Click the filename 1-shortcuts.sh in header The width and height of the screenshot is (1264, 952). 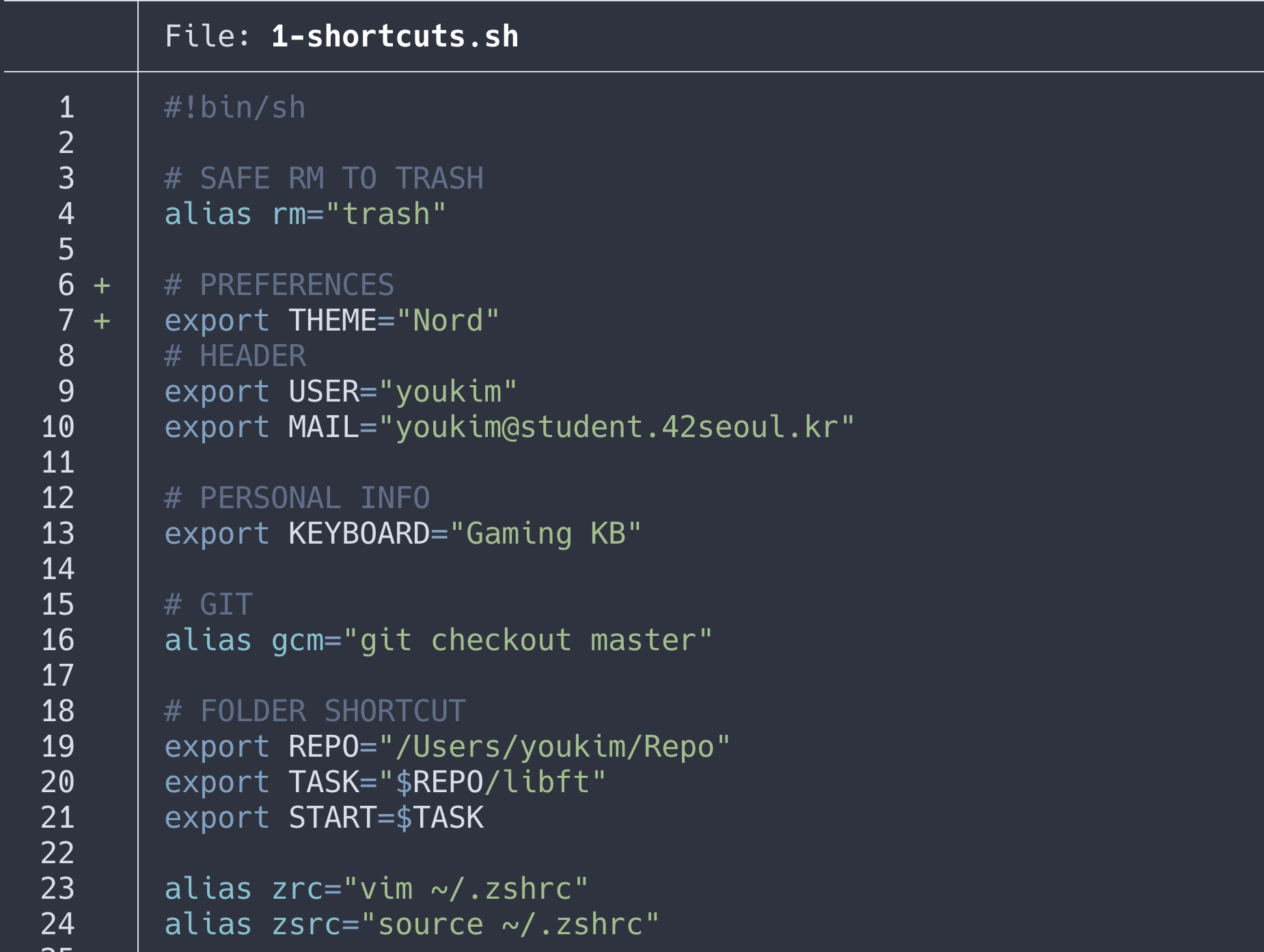(394, 37)
